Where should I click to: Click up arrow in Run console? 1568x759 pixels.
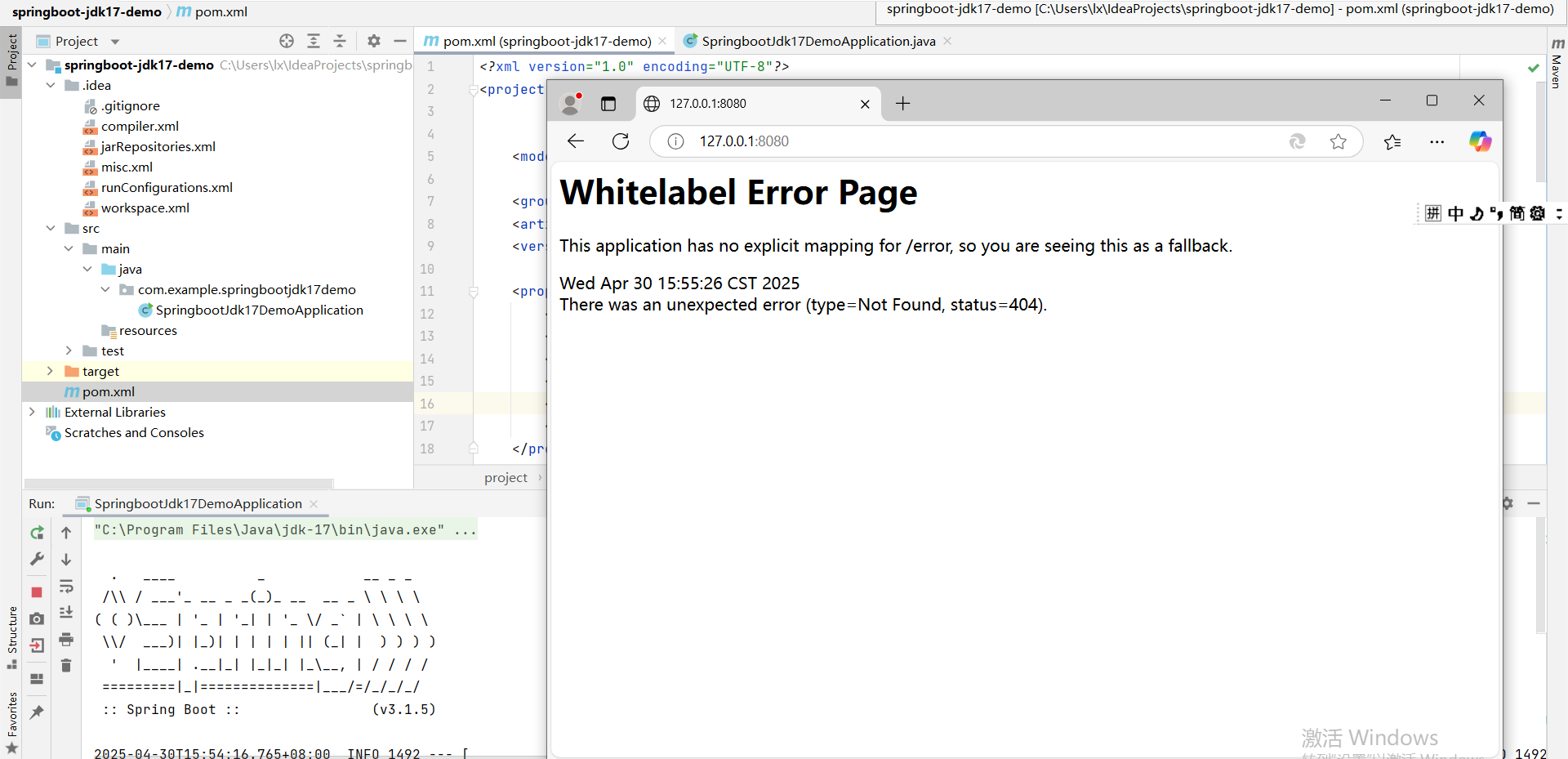click(x=66, y=533)
